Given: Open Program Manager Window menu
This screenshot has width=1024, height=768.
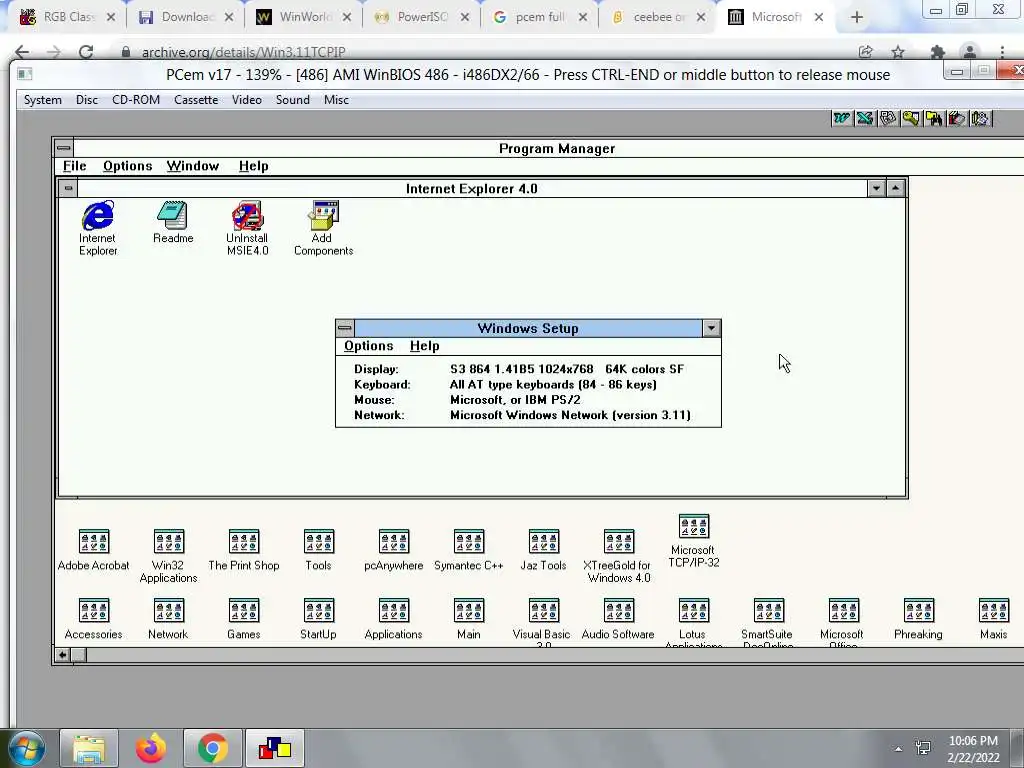Looking at the screenshot, I should (x=193, y=166).
